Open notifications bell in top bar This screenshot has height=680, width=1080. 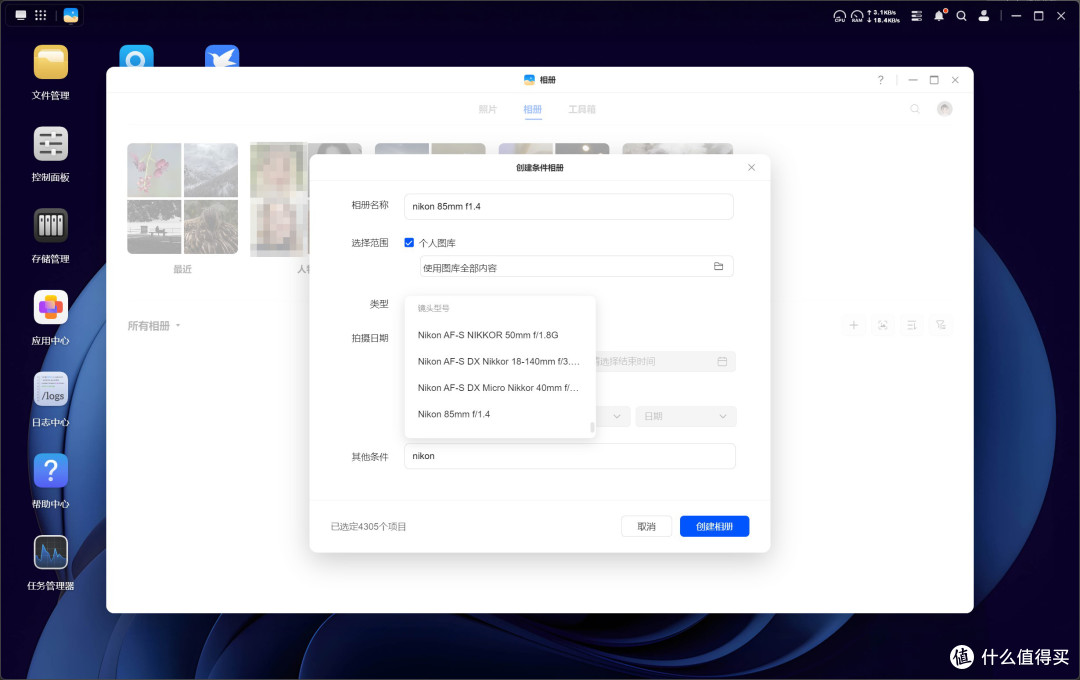pos(939,15)
